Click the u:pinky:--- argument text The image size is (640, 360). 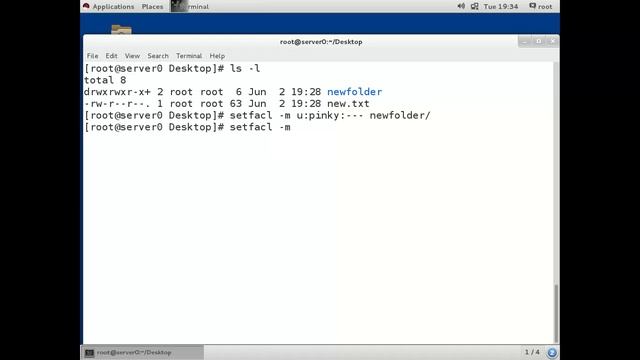[x=330, y=116]
